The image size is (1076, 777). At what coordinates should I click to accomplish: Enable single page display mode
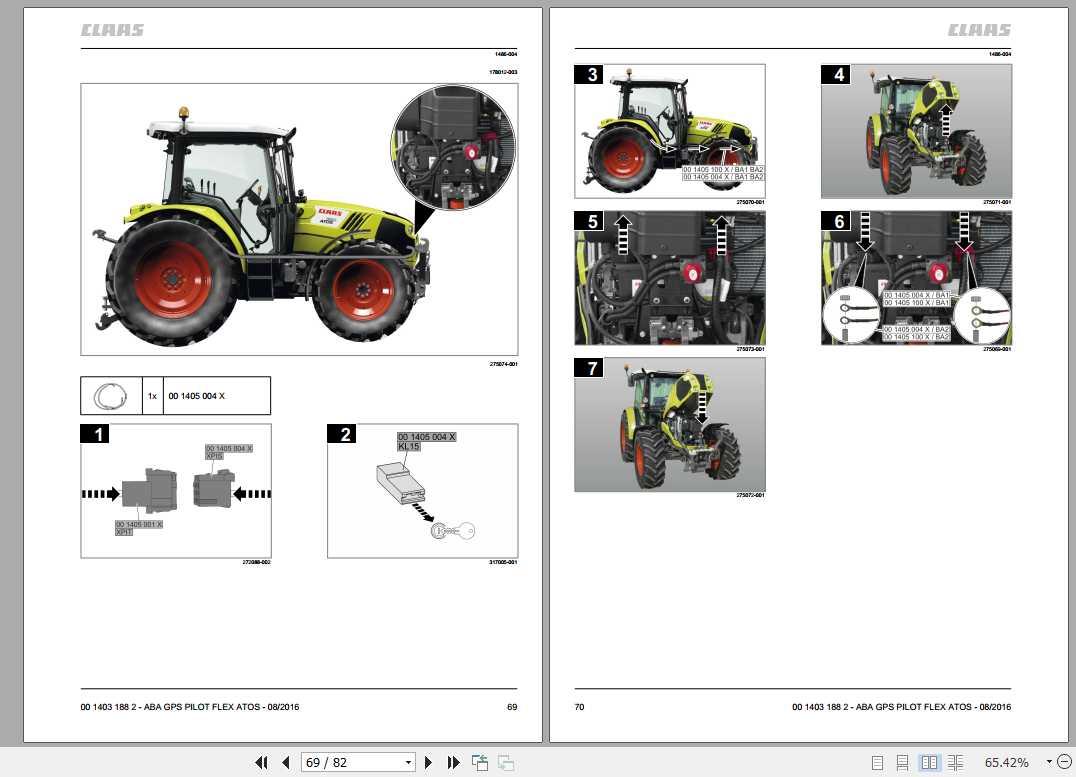(x=879, y=761)
